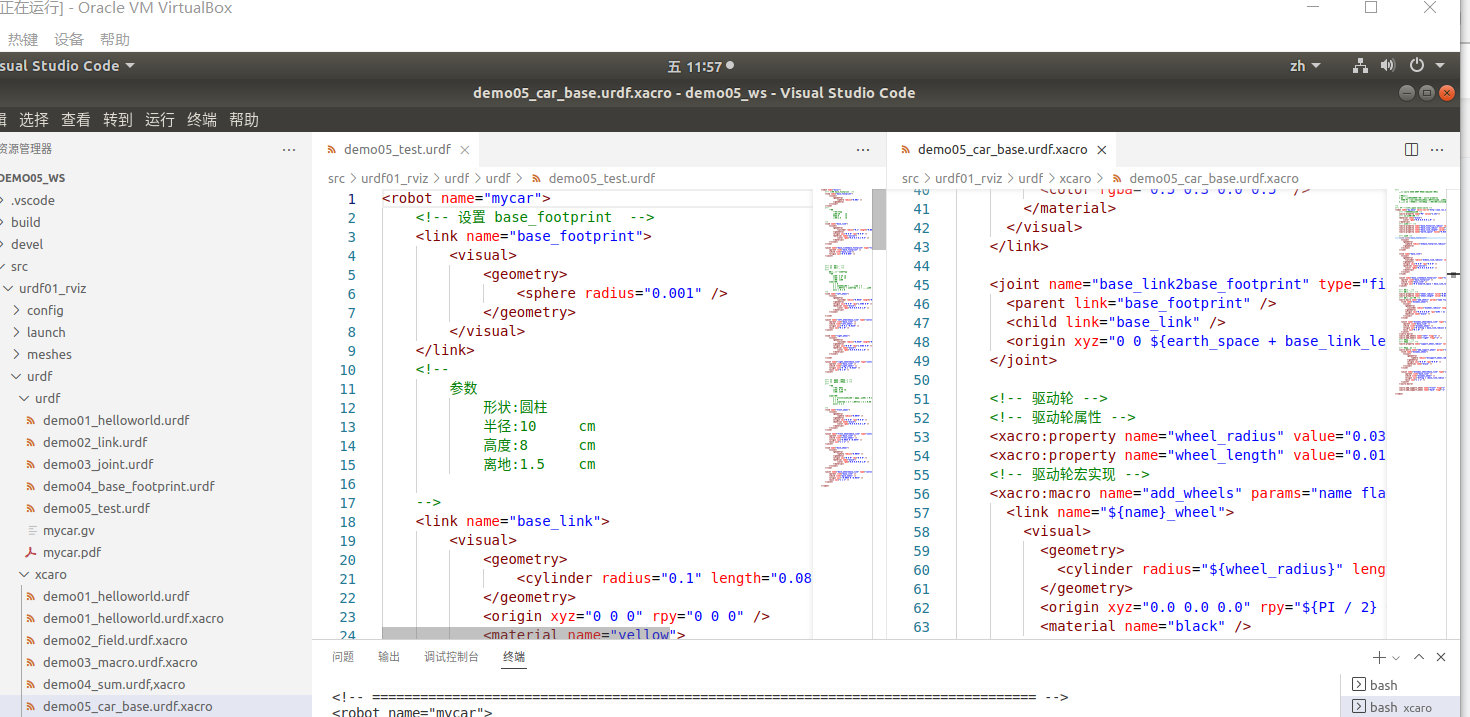The width and height of the screenshot is (1470, 717).
Task: Open more actions beside demo05_test.urdf tab
Action: [x=863, y=149]
